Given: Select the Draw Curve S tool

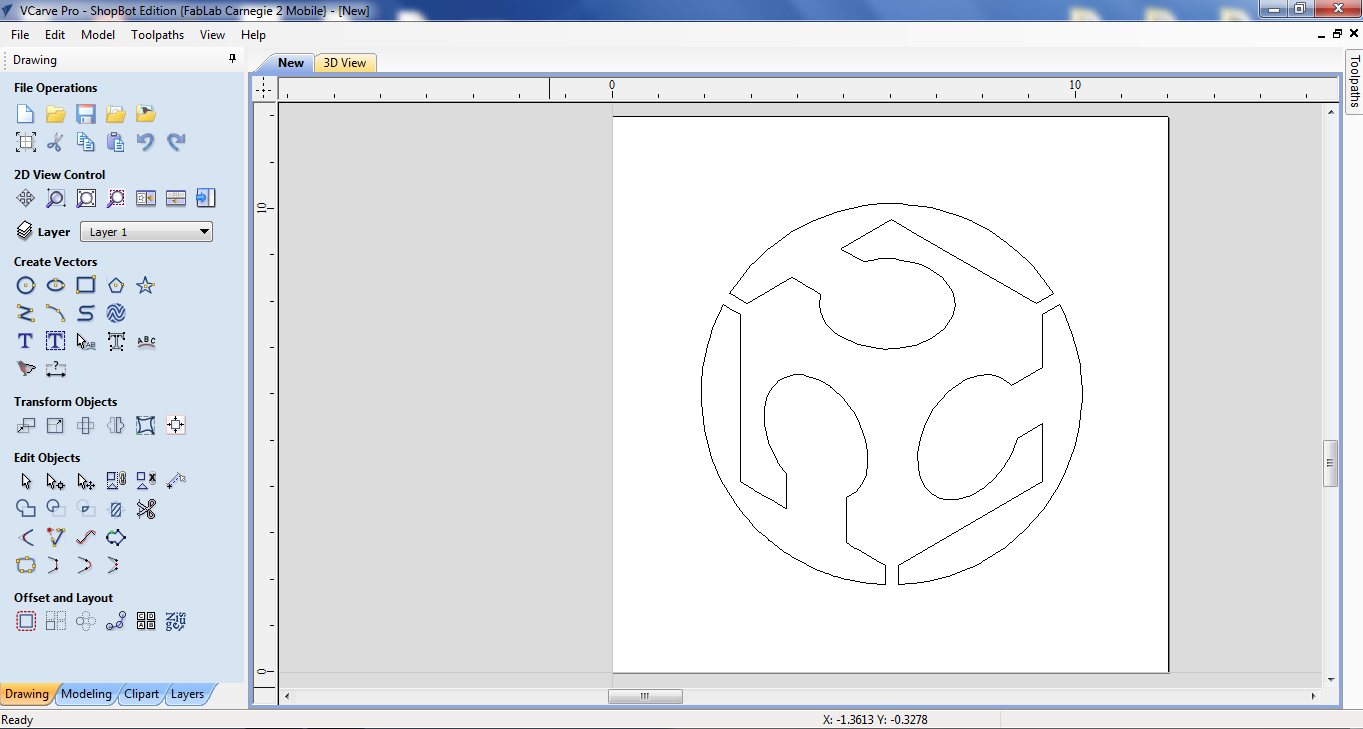Looking at the screenshot, I should pos(86,314).
